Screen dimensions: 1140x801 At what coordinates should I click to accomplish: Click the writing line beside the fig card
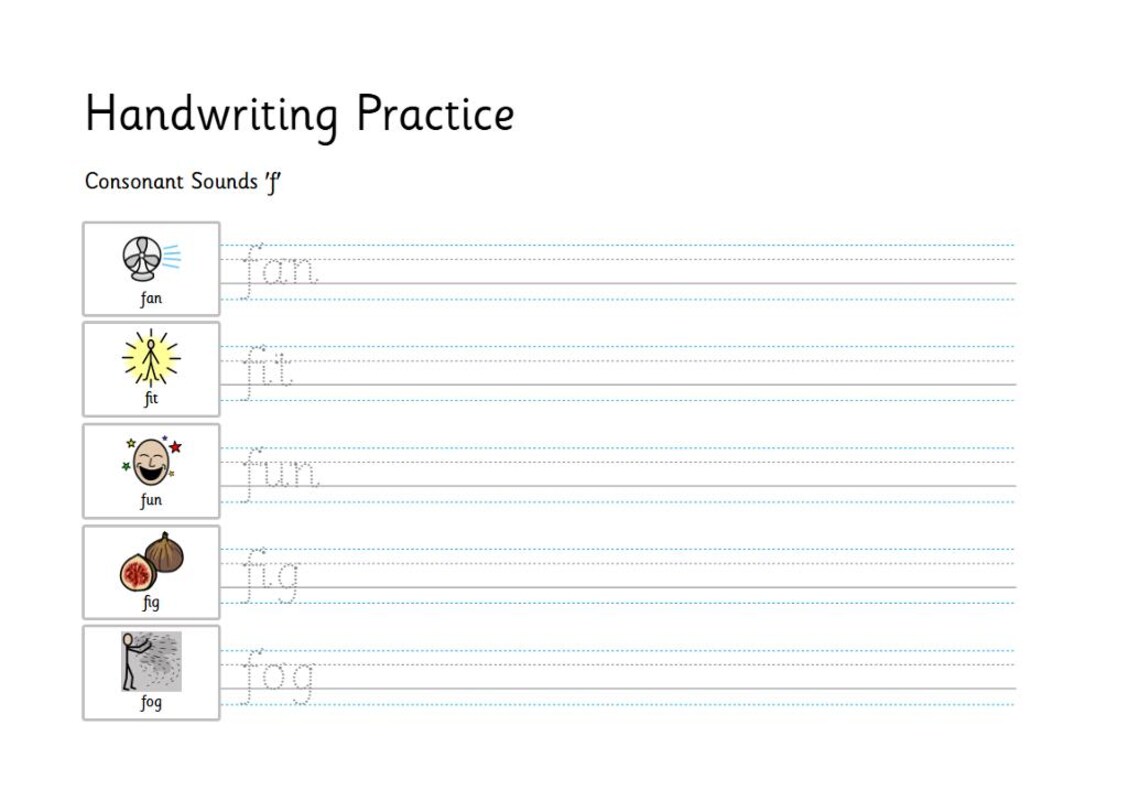(618, 576)
